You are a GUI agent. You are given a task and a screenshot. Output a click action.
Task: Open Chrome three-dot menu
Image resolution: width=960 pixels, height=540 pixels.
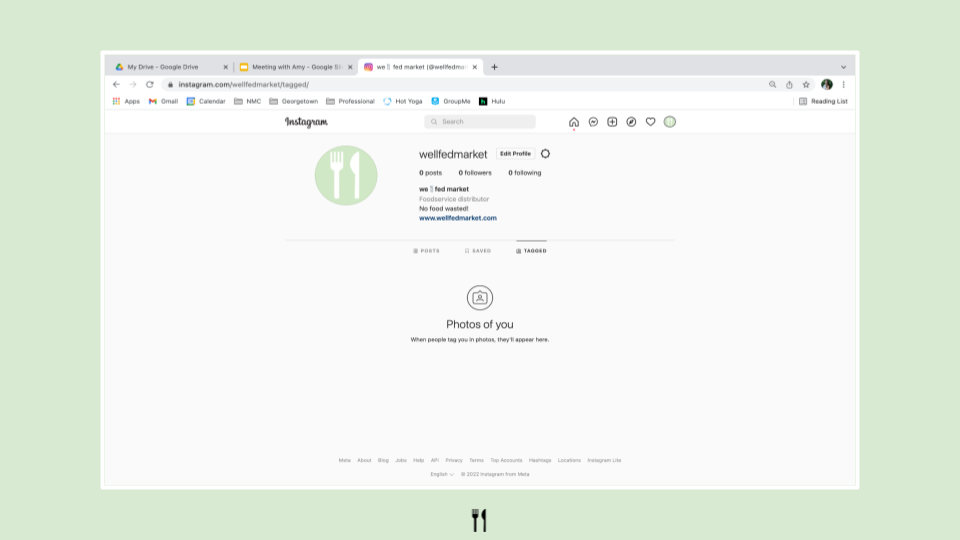tap(844, 84)
